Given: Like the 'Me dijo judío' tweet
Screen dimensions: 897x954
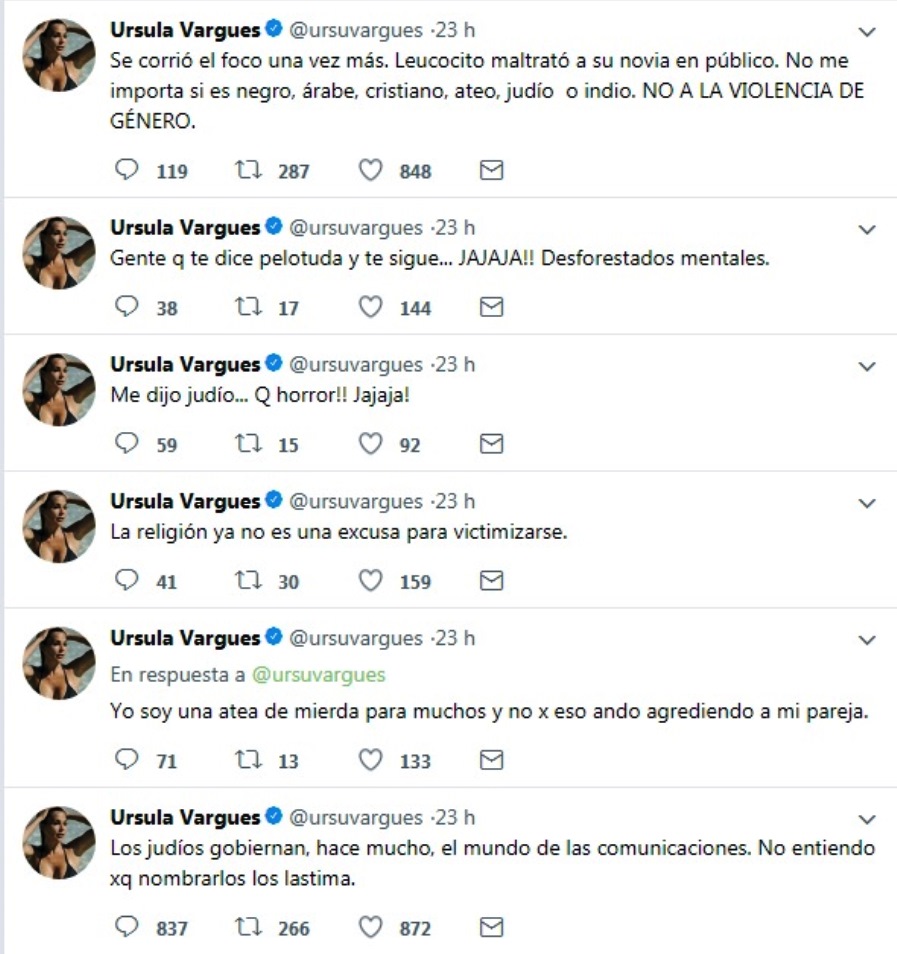Looking at the screenshot, I should (371, 444).
